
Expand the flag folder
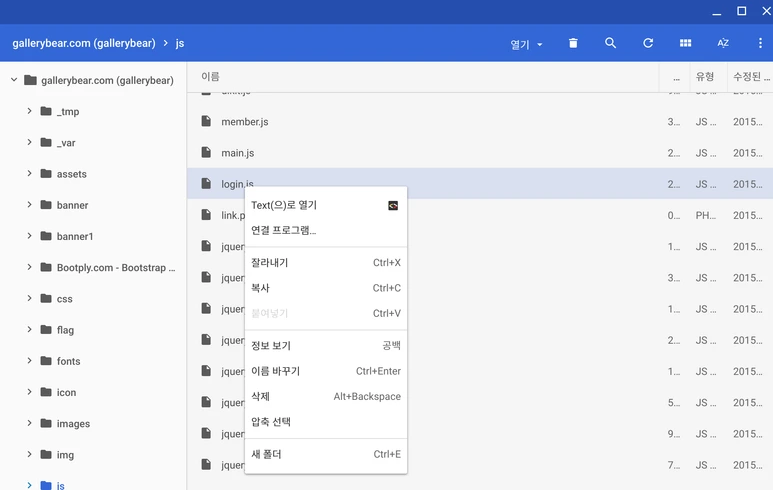30,330
